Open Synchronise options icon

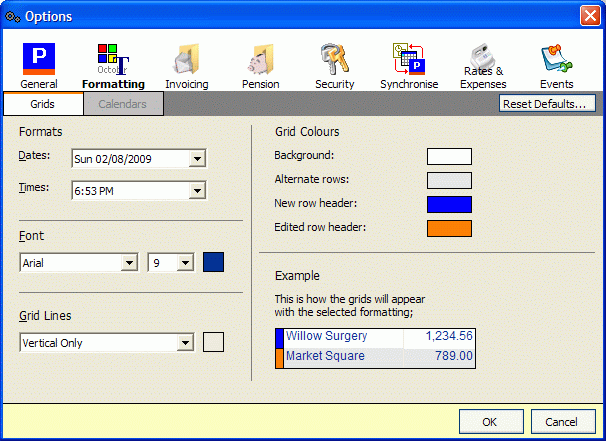click(x=409, y=59)
